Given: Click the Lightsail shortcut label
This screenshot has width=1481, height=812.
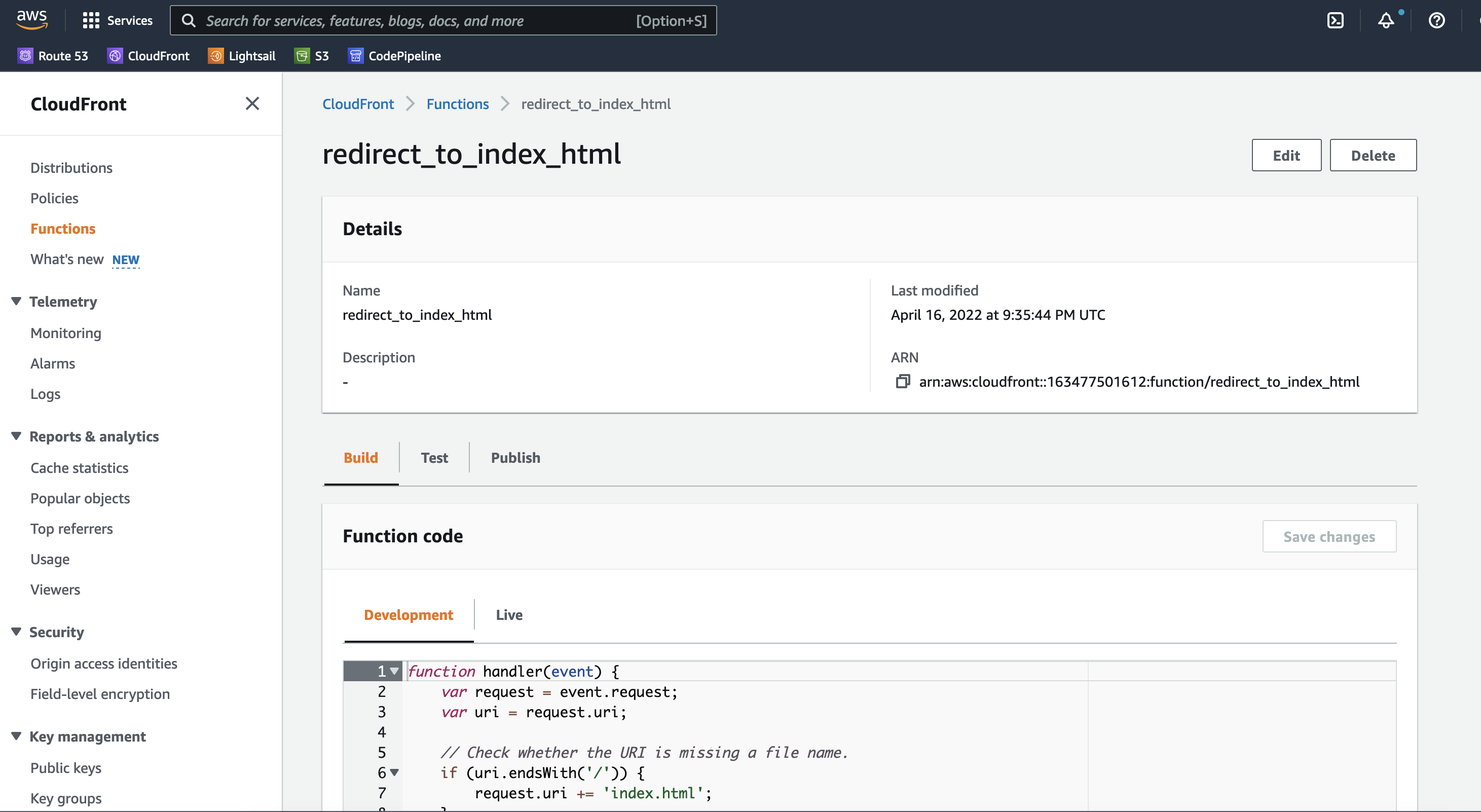Looking at the screenshot, I should [252, 56].
